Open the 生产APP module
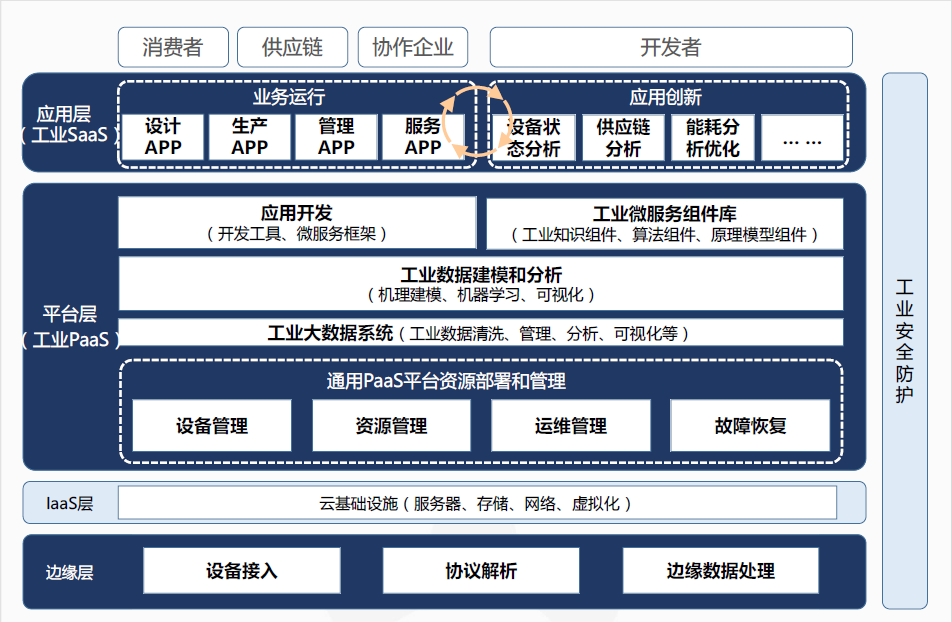Image resolution: width=952 pixels, height=622 pixels. (x=247, y=138)
